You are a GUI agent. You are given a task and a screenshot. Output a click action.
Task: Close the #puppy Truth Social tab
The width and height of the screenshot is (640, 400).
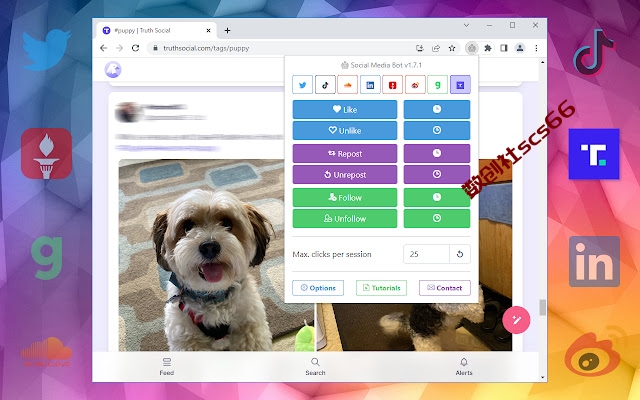(208, 31)
